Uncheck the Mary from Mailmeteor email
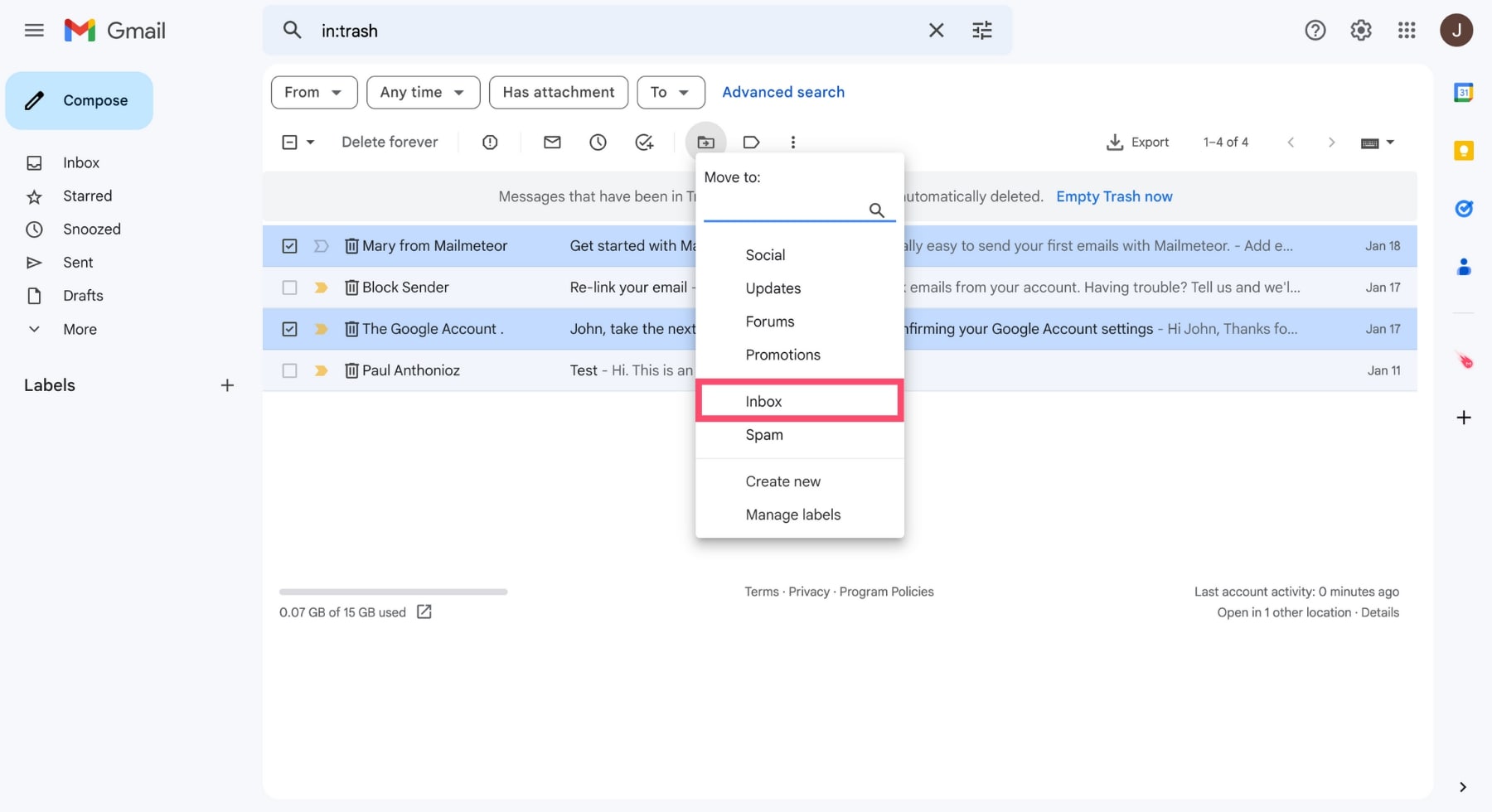The height and width of the screenshot is (812, 1492). click(289, 245)
